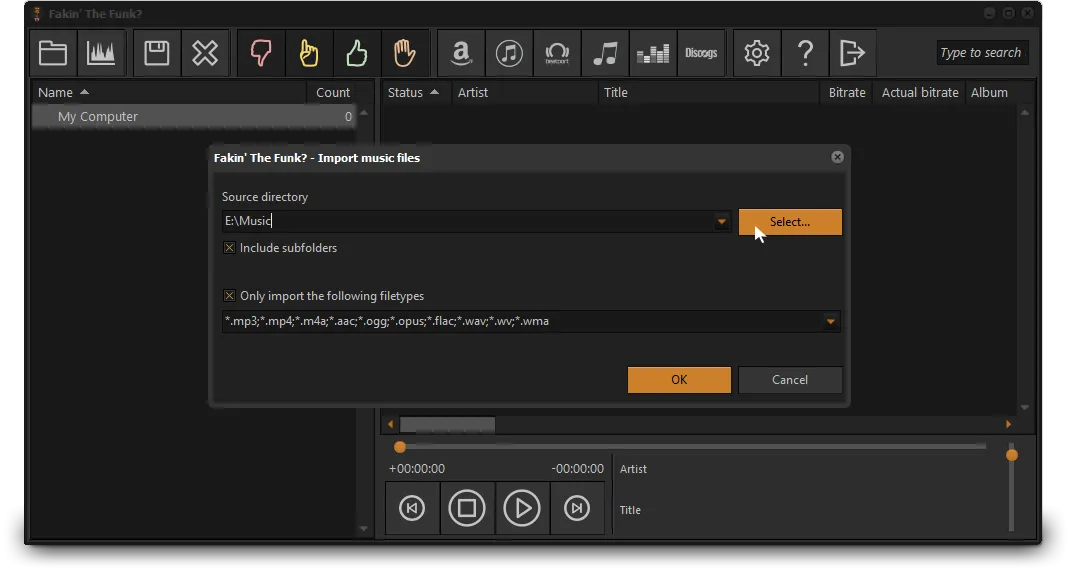1072x572 pixels.
Task: Click the track list scroll-down arrow
Action: click(x=1025, y=407)
